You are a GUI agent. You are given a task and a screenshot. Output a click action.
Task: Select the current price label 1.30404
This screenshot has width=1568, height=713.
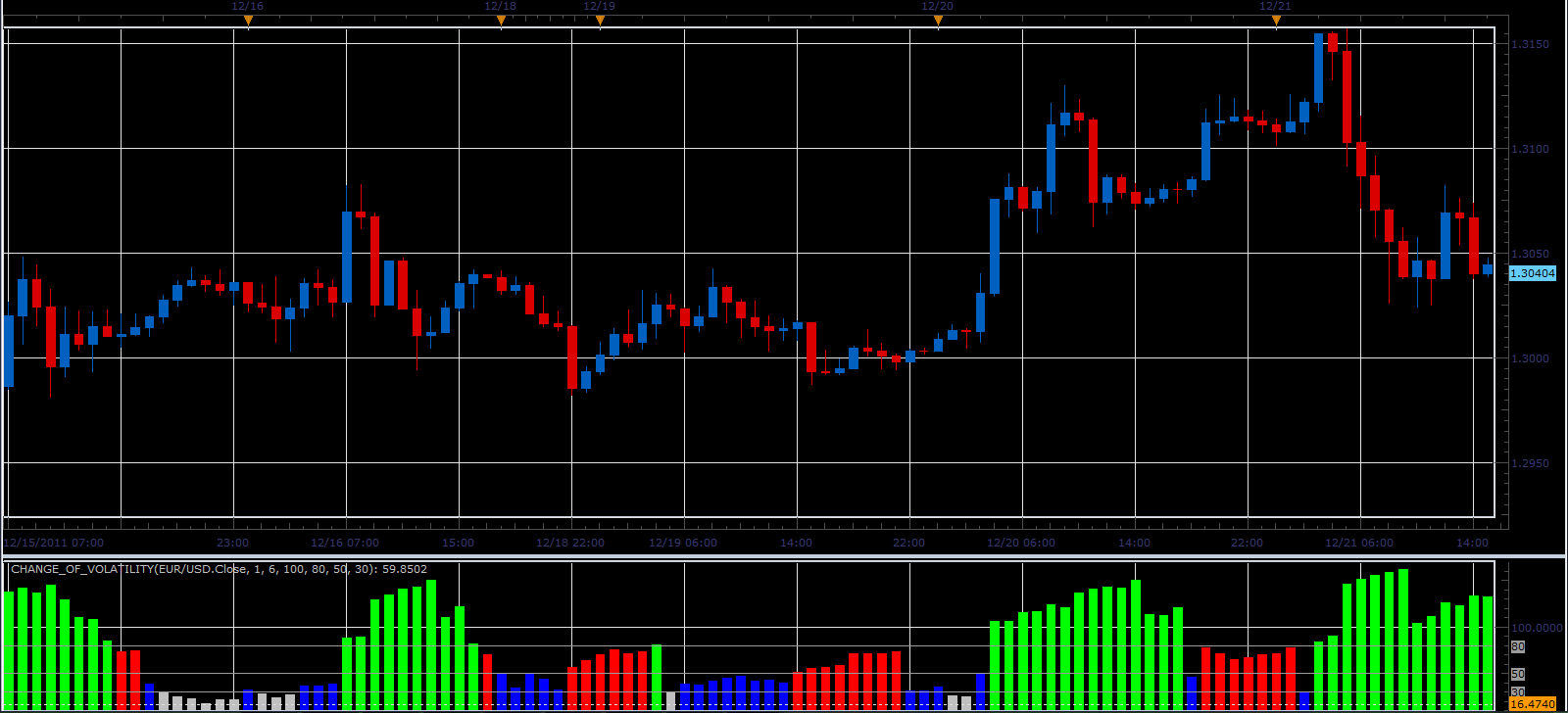click(1532, 273)
